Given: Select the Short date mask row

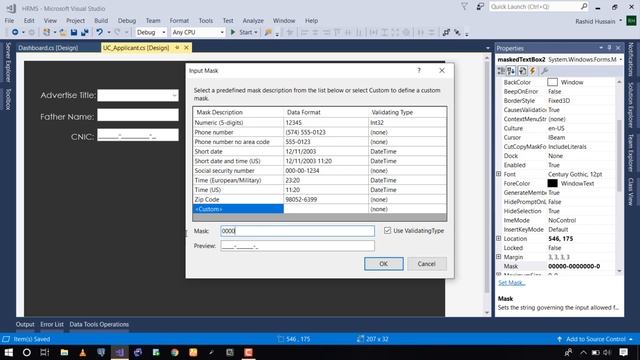Looking at the screenshot, I should (x=320, y=151).
